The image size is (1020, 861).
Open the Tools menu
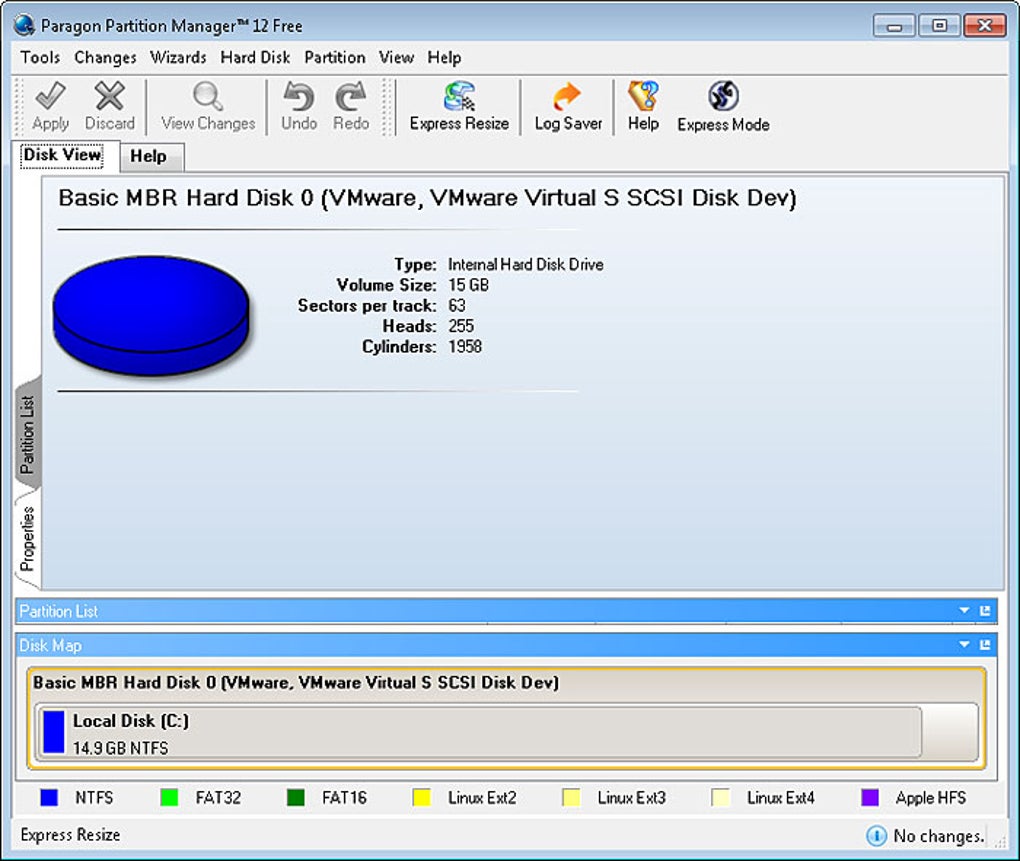(40, 57)
